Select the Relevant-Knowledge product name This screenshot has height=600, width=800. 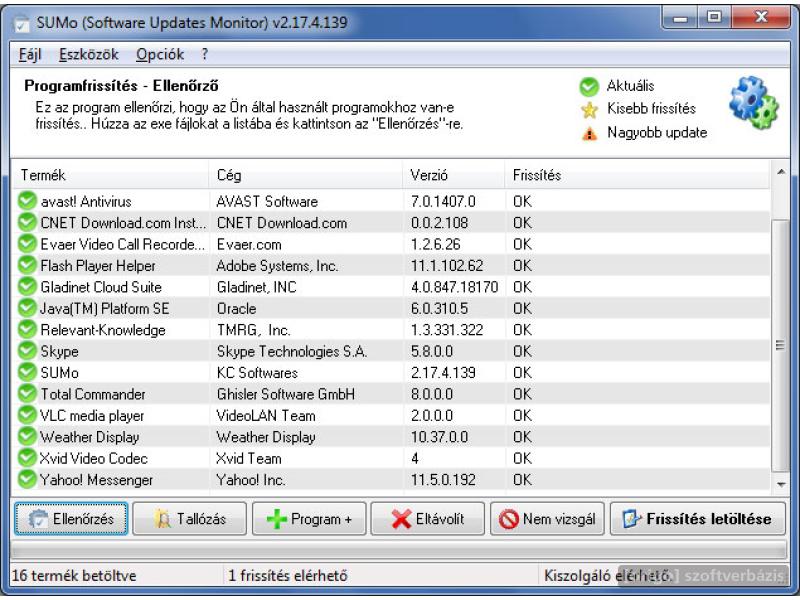pos(103,330)
